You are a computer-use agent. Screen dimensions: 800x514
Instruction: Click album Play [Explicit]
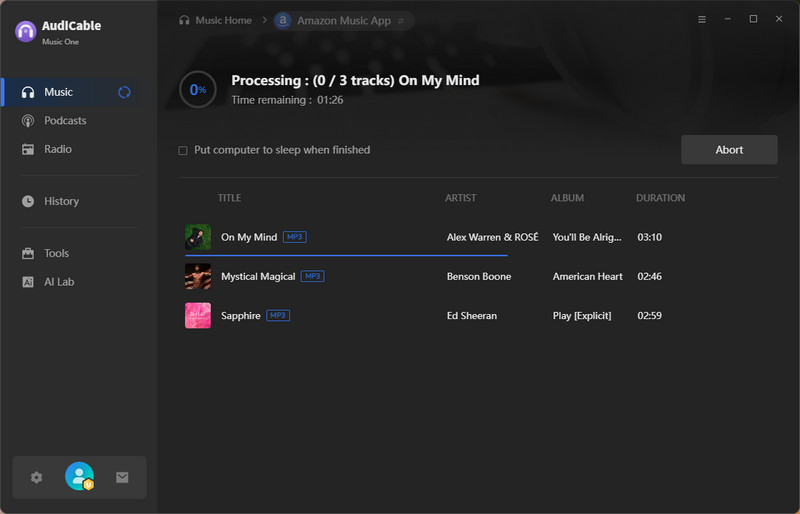coord(582,316)
